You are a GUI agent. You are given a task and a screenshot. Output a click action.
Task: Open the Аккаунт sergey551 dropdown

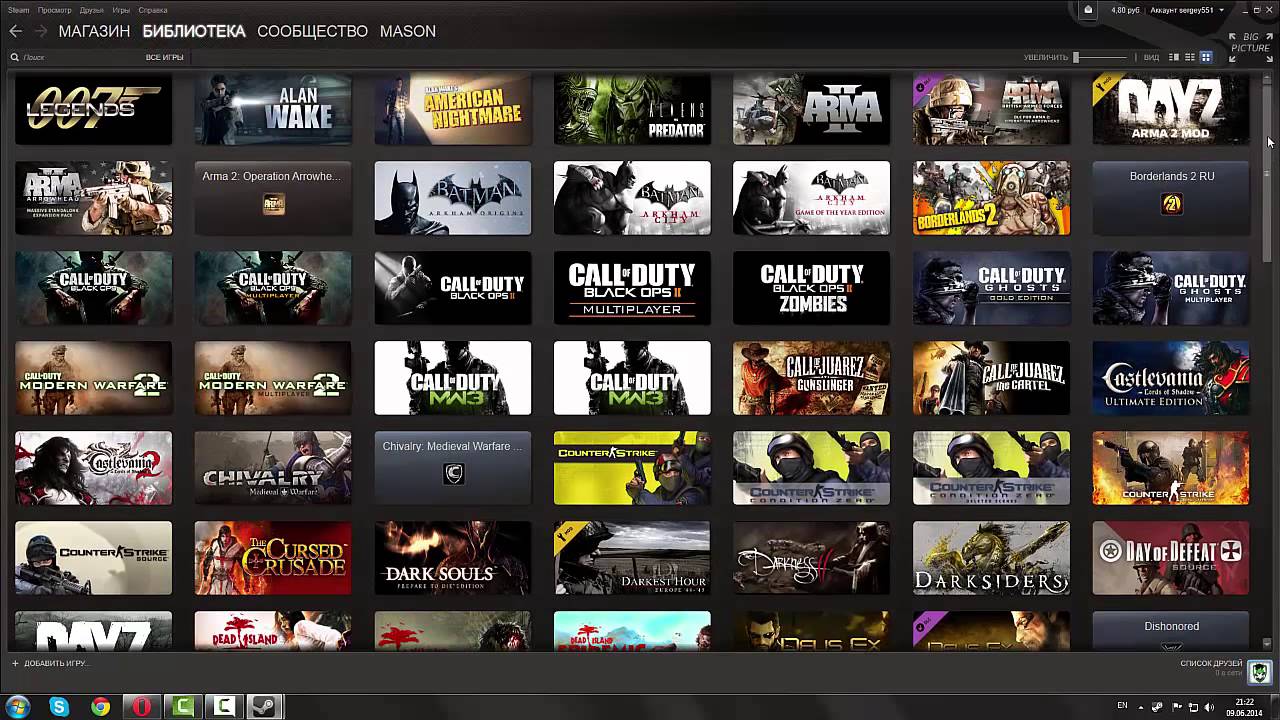coord(1187,10)
